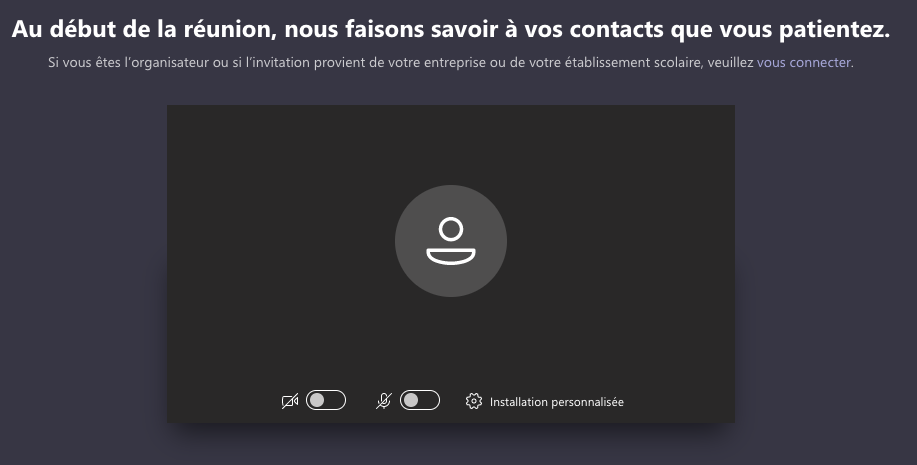Click the dark video preview panel
The image size is (917, 465).
pos(451,264)
